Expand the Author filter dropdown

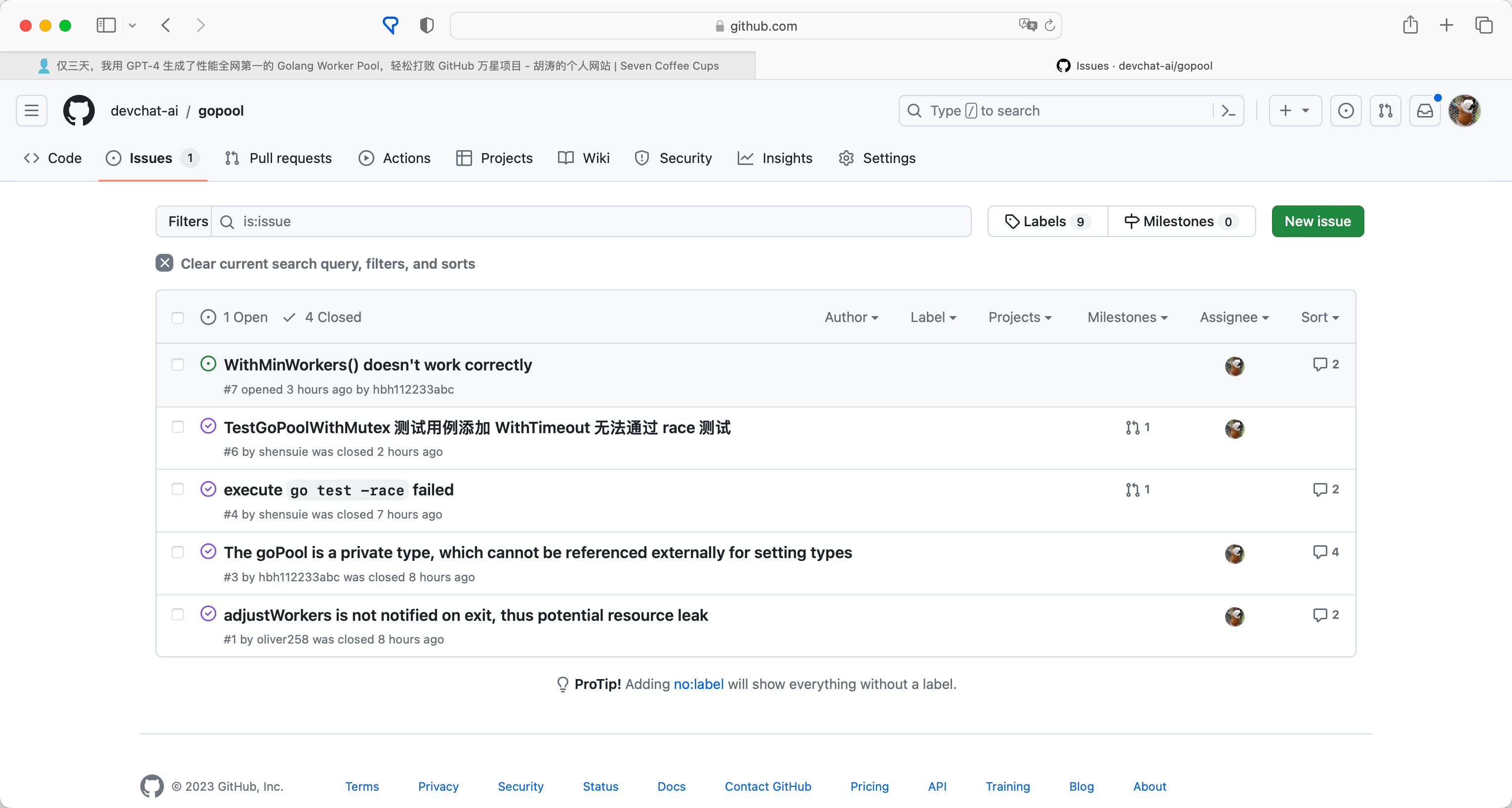[851, 317]
